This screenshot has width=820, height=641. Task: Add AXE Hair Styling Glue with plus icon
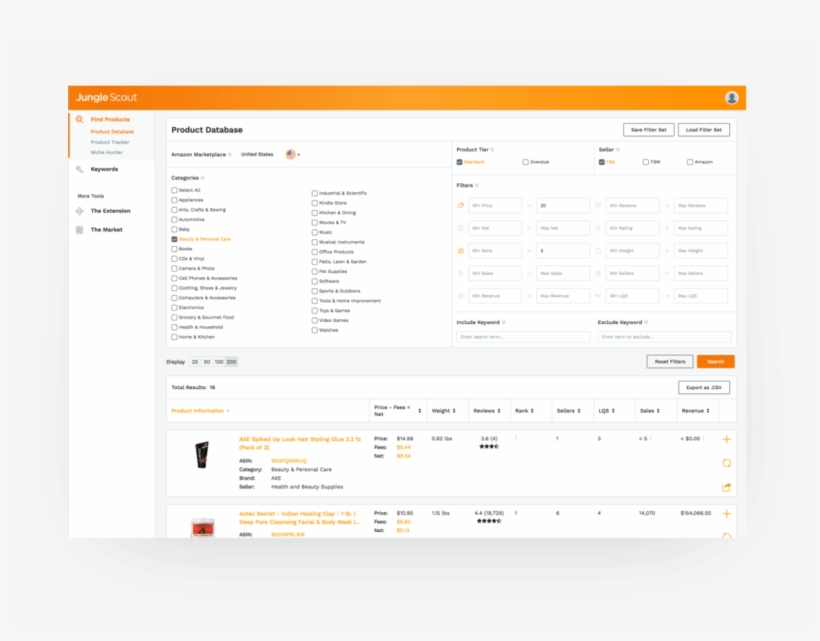pyautogui.click(x=726, y=439)
